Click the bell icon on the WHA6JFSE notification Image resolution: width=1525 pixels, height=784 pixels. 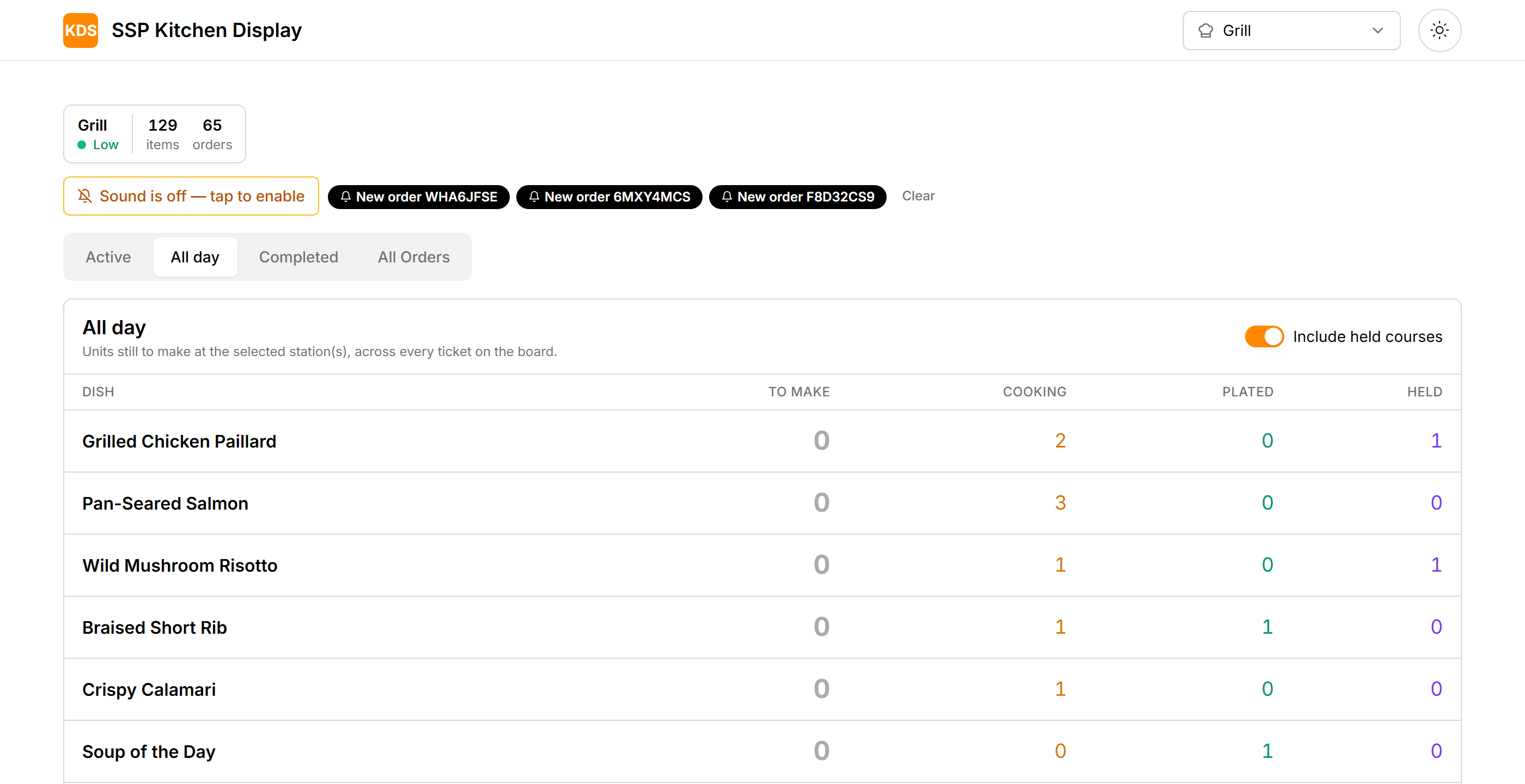(x=346, y=197)
